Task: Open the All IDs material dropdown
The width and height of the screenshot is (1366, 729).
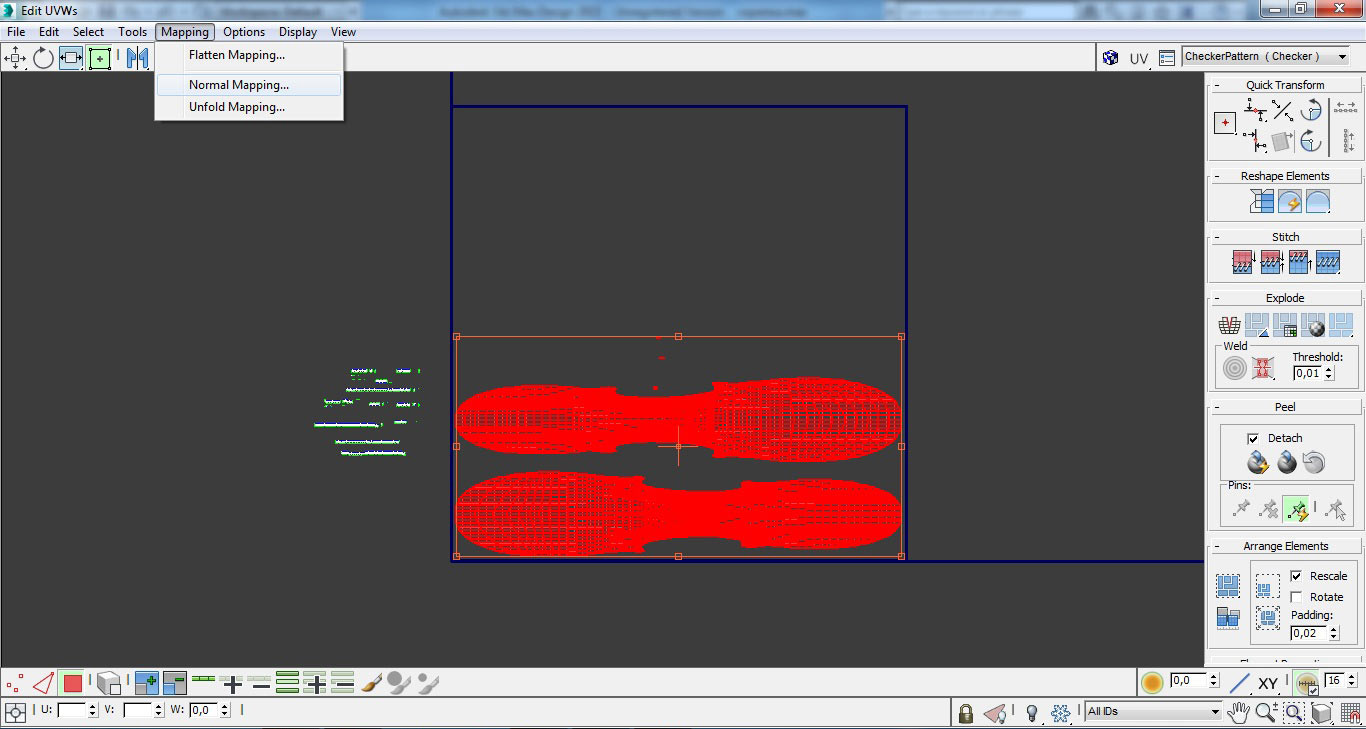Action: [1153, 712]
